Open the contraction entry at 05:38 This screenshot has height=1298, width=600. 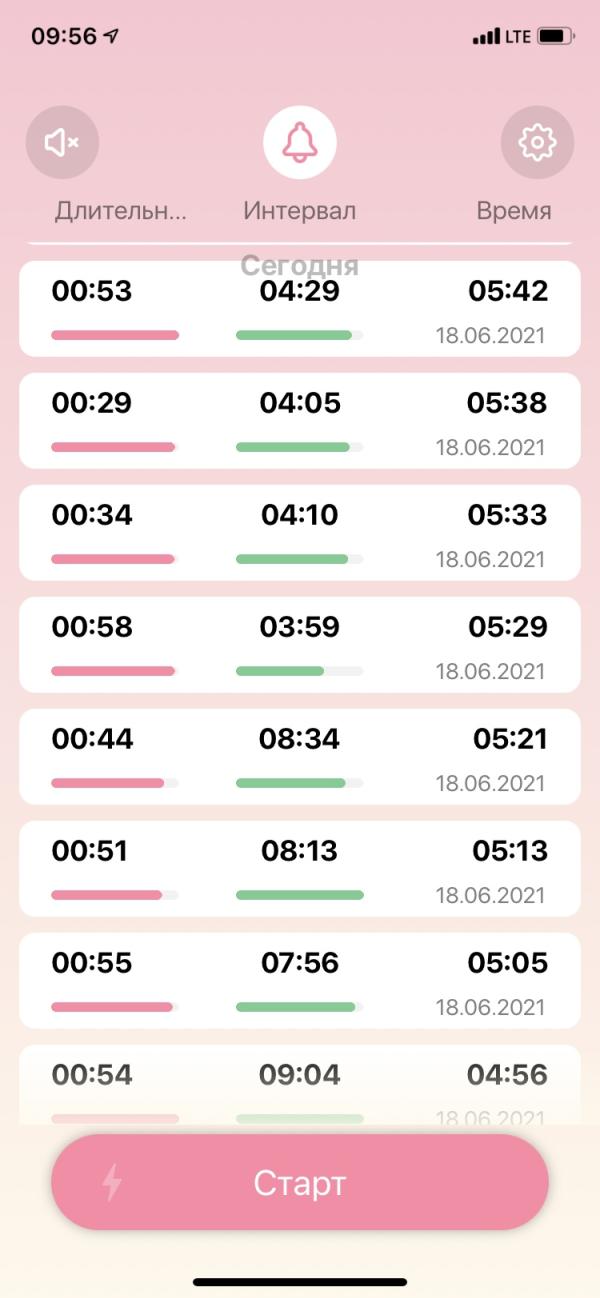300,421
